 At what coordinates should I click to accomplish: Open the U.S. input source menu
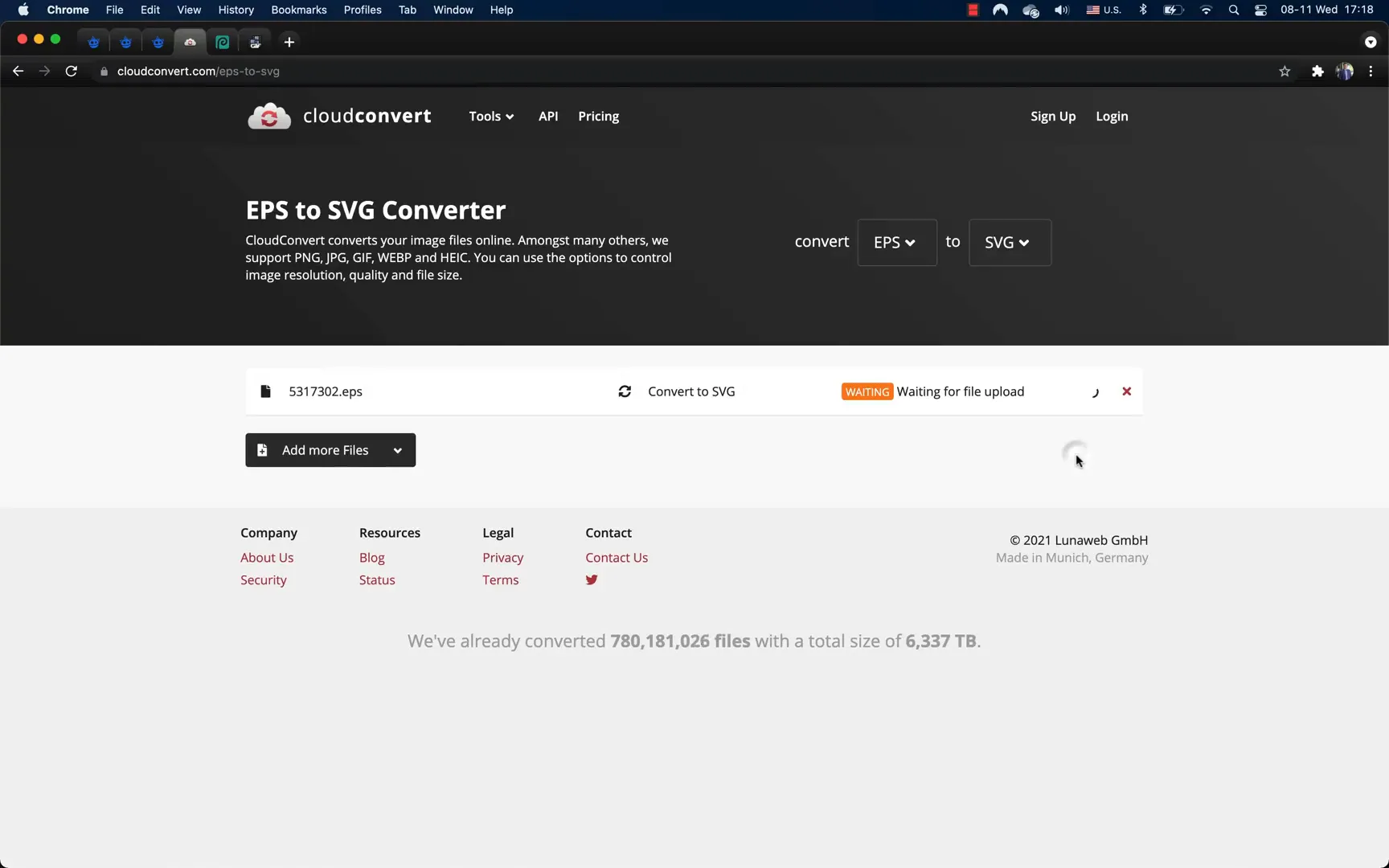[x=1104, y=10]
